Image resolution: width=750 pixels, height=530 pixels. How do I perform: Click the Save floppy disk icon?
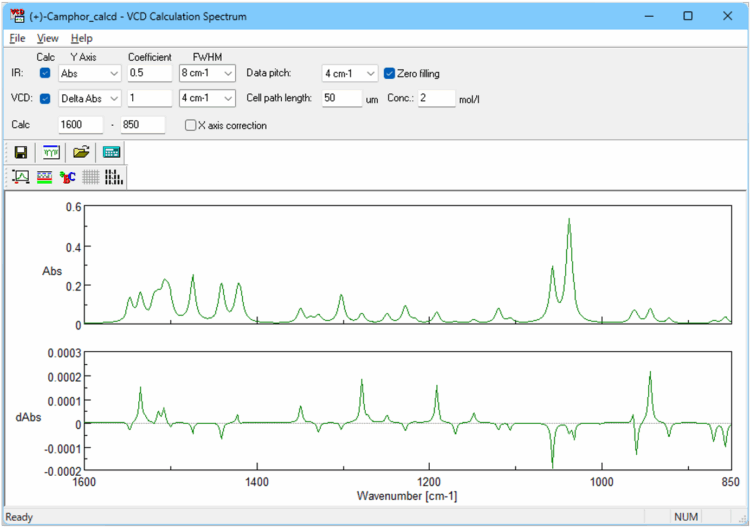click(x=20, y=152)
